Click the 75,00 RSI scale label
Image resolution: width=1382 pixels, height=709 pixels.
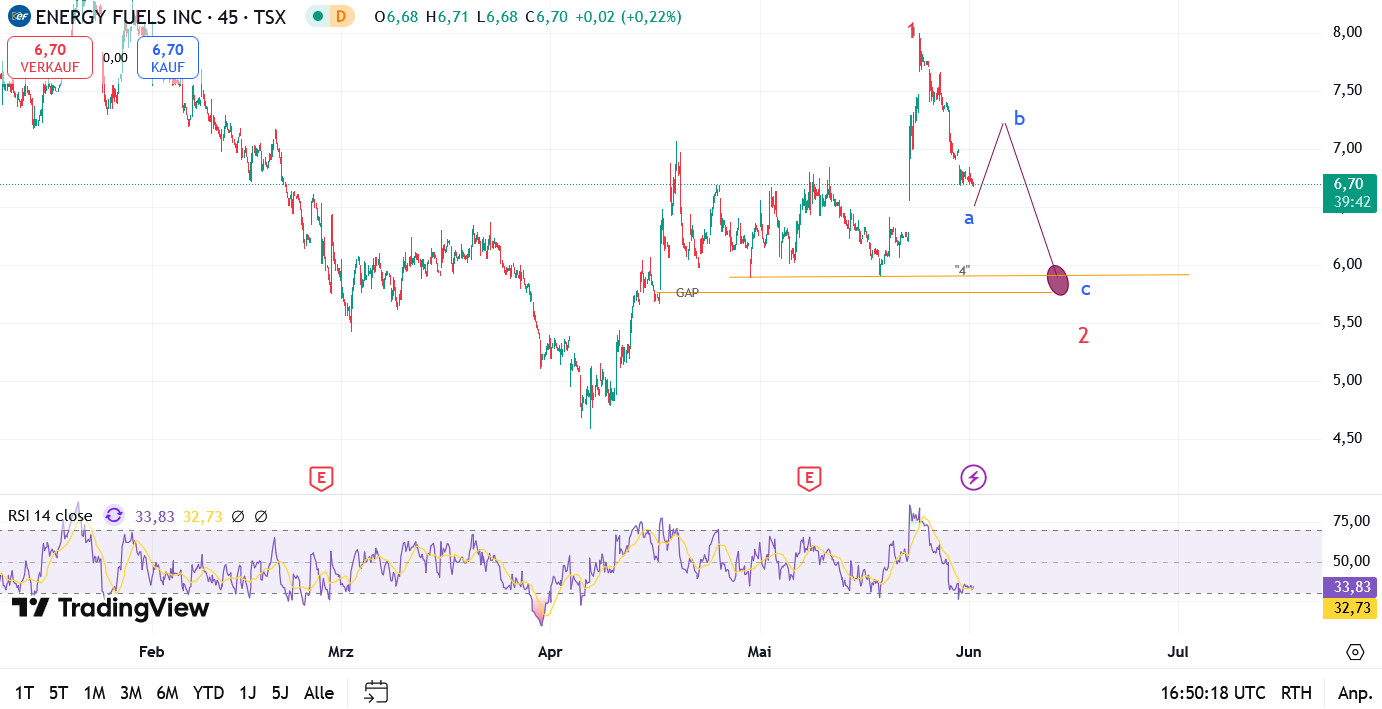1351,521
